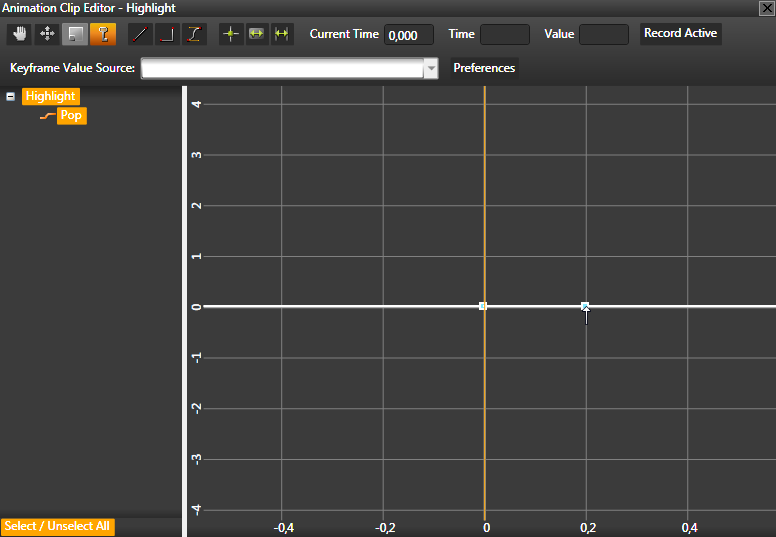Image resolution: width=776 pixels, height=537 pixels.
Task: Click Select / Unselect All button
Action: click(58, 526)
